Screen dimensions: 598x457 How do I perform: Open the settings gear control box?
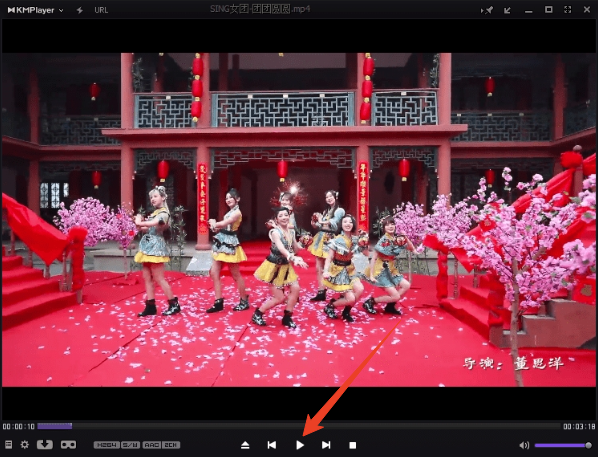25,444
